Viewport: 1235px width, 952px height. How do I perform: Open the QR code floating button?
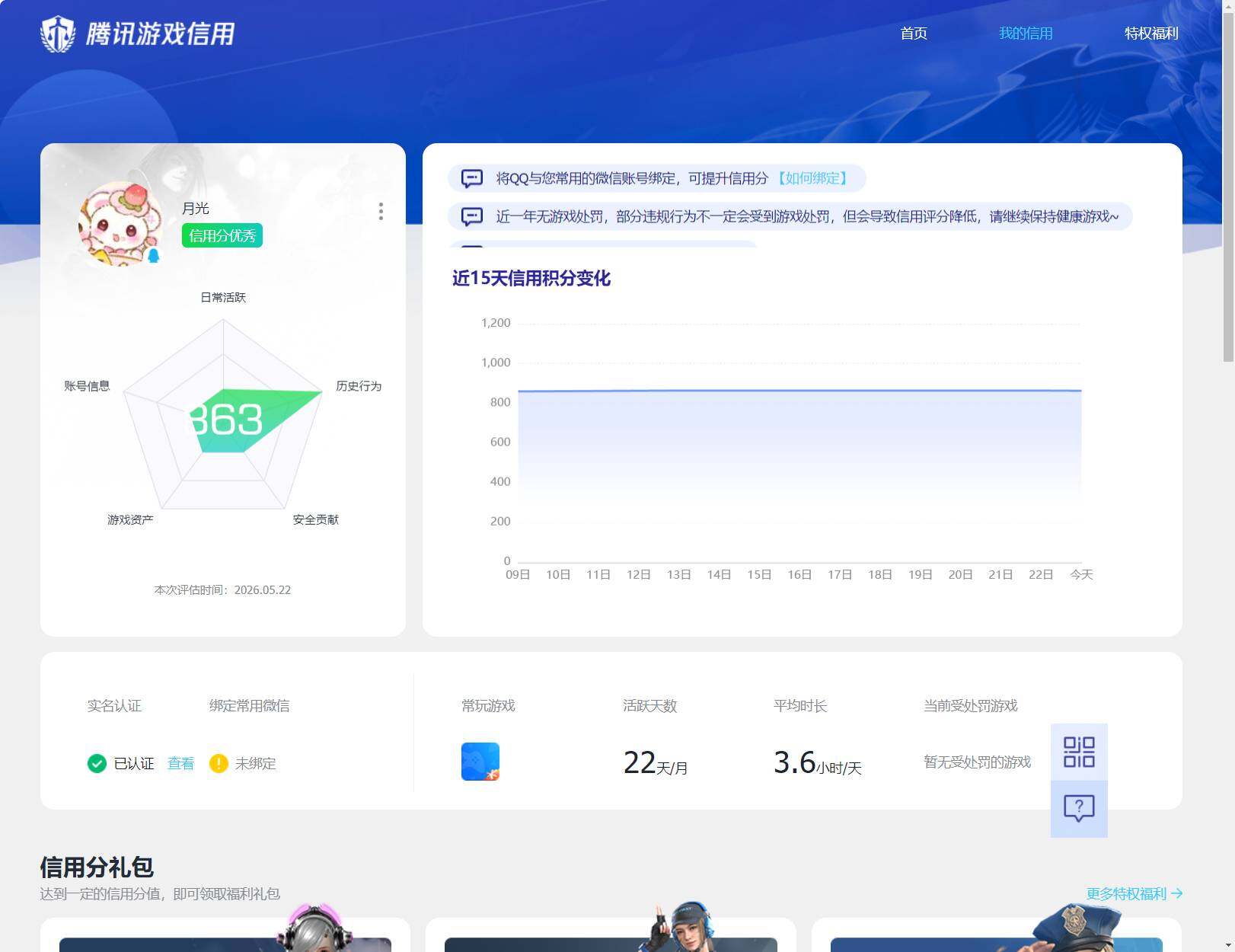click(1079, 752)
